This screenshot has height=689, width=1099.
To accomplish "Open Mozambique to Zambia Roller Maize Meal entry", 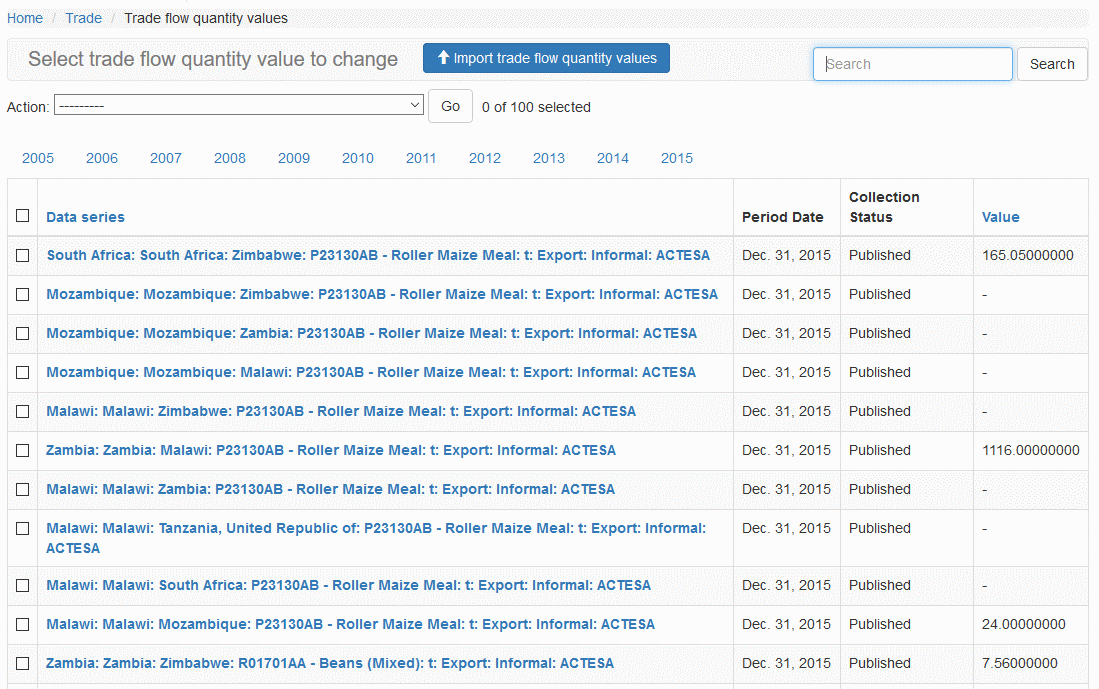I will point(371,333).
